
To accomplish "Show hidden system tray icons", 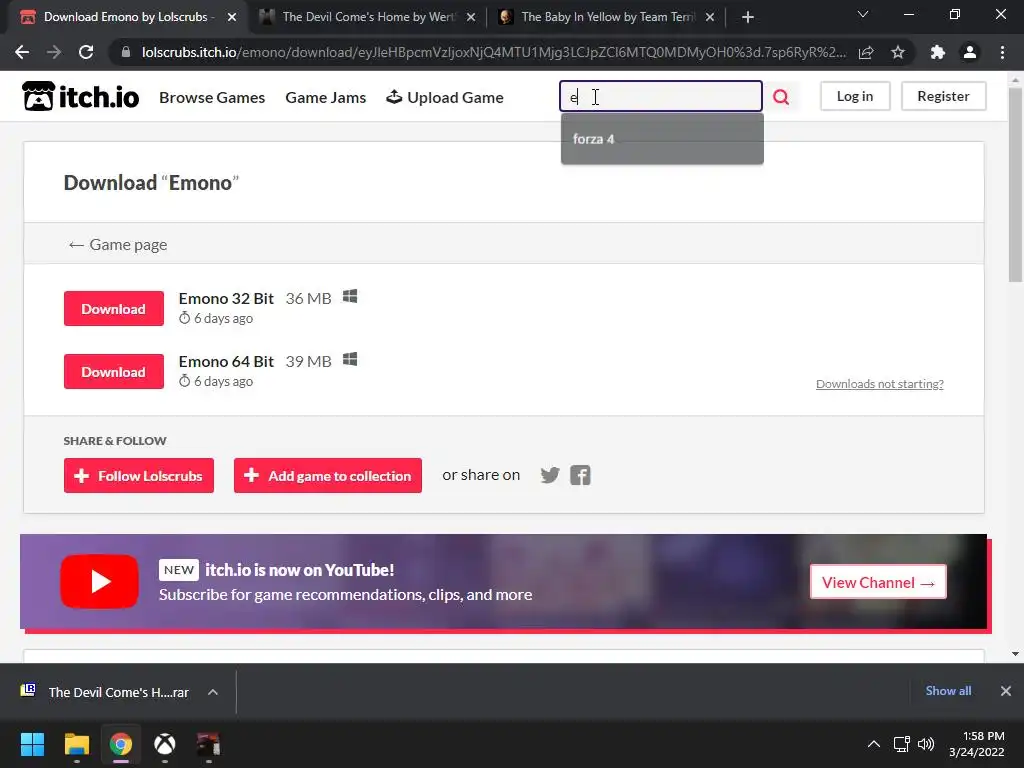I will (x=873, y=744).
